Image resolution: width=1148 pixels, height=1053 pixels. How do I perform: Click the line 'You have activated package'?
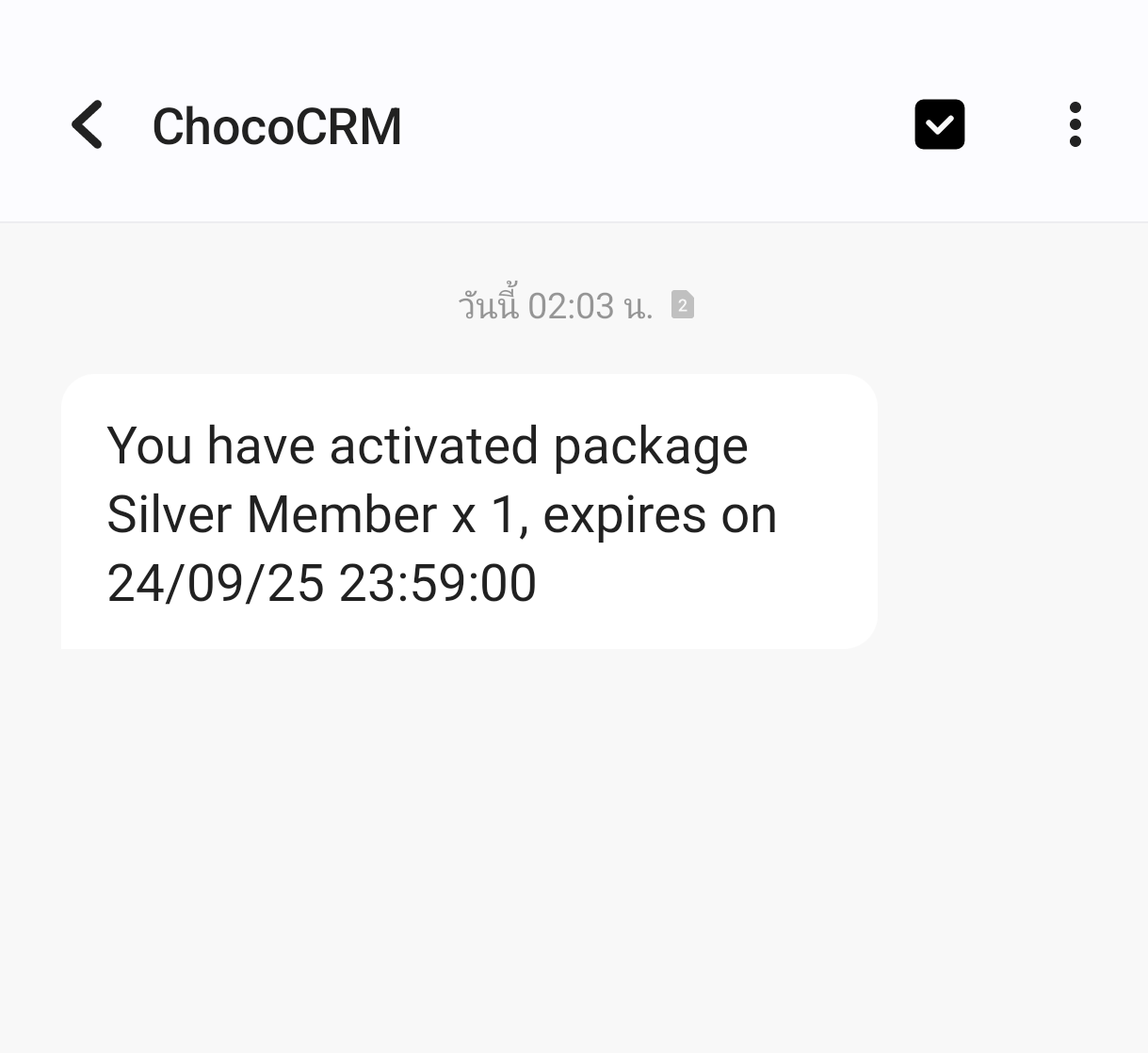click(427, 445)
